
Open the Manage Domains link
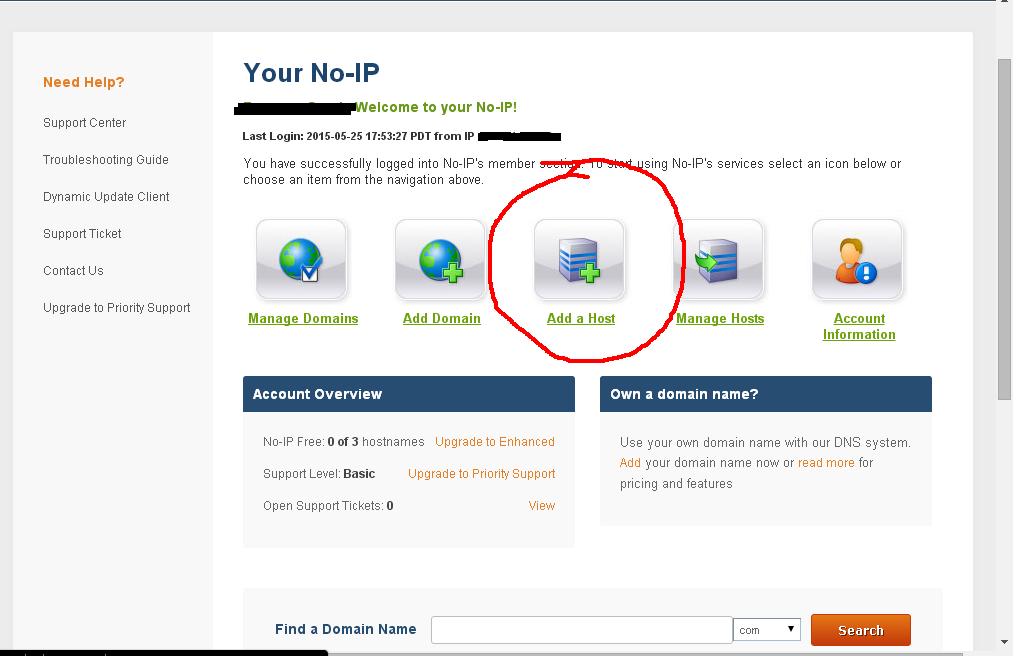pos(303,318)
